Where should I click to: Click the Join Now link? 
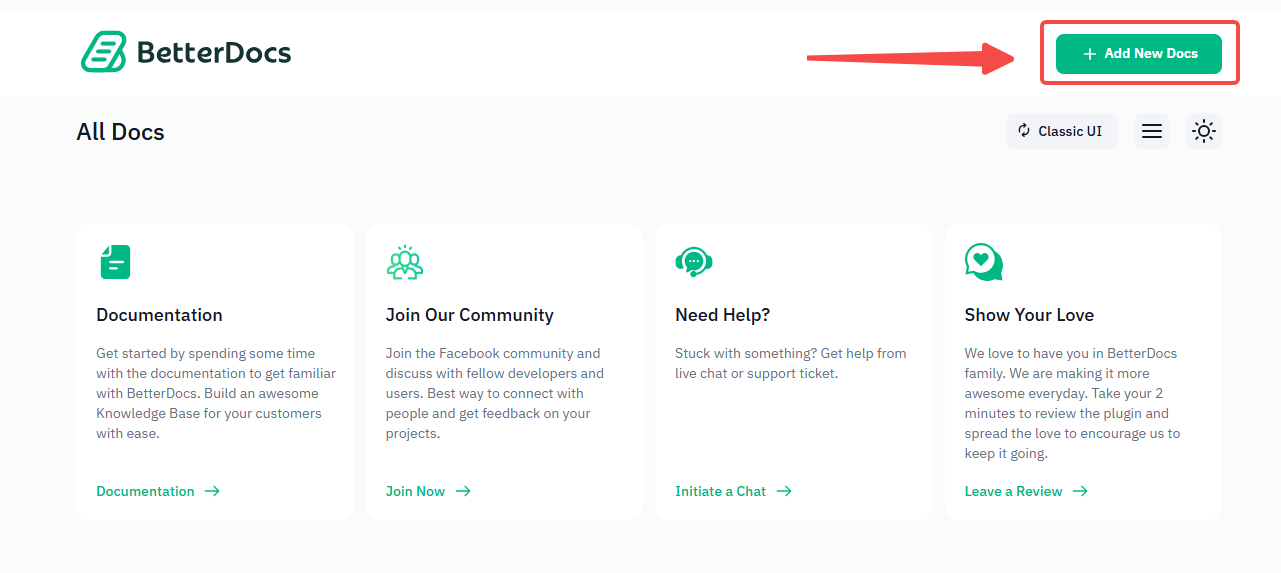[415, 491]
